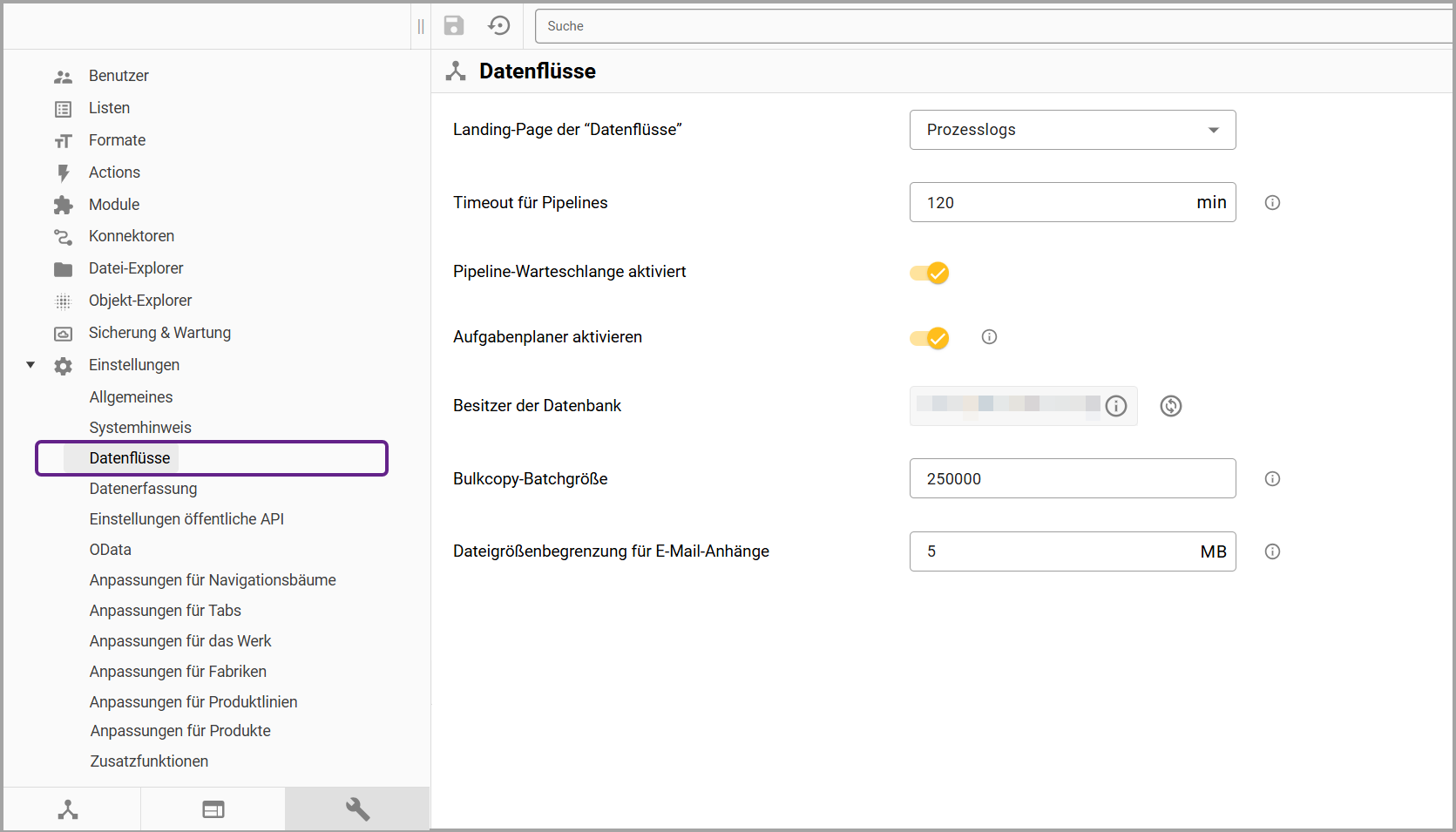Viewport: 1456px width, 832px height.
Task: Open Anpassungen für Produktlinien
Action: coord(193,702)
